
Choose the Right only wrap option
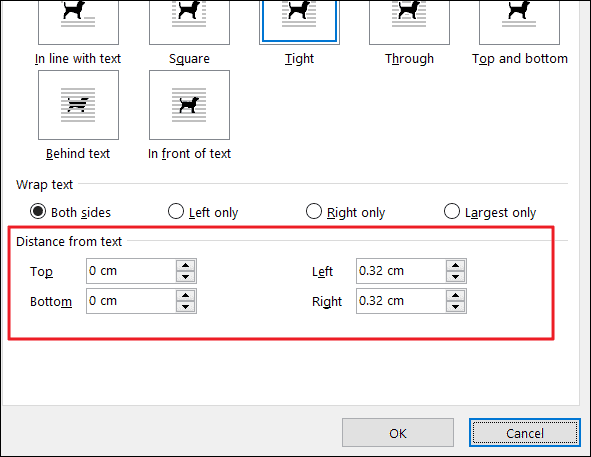coord(314,212)
